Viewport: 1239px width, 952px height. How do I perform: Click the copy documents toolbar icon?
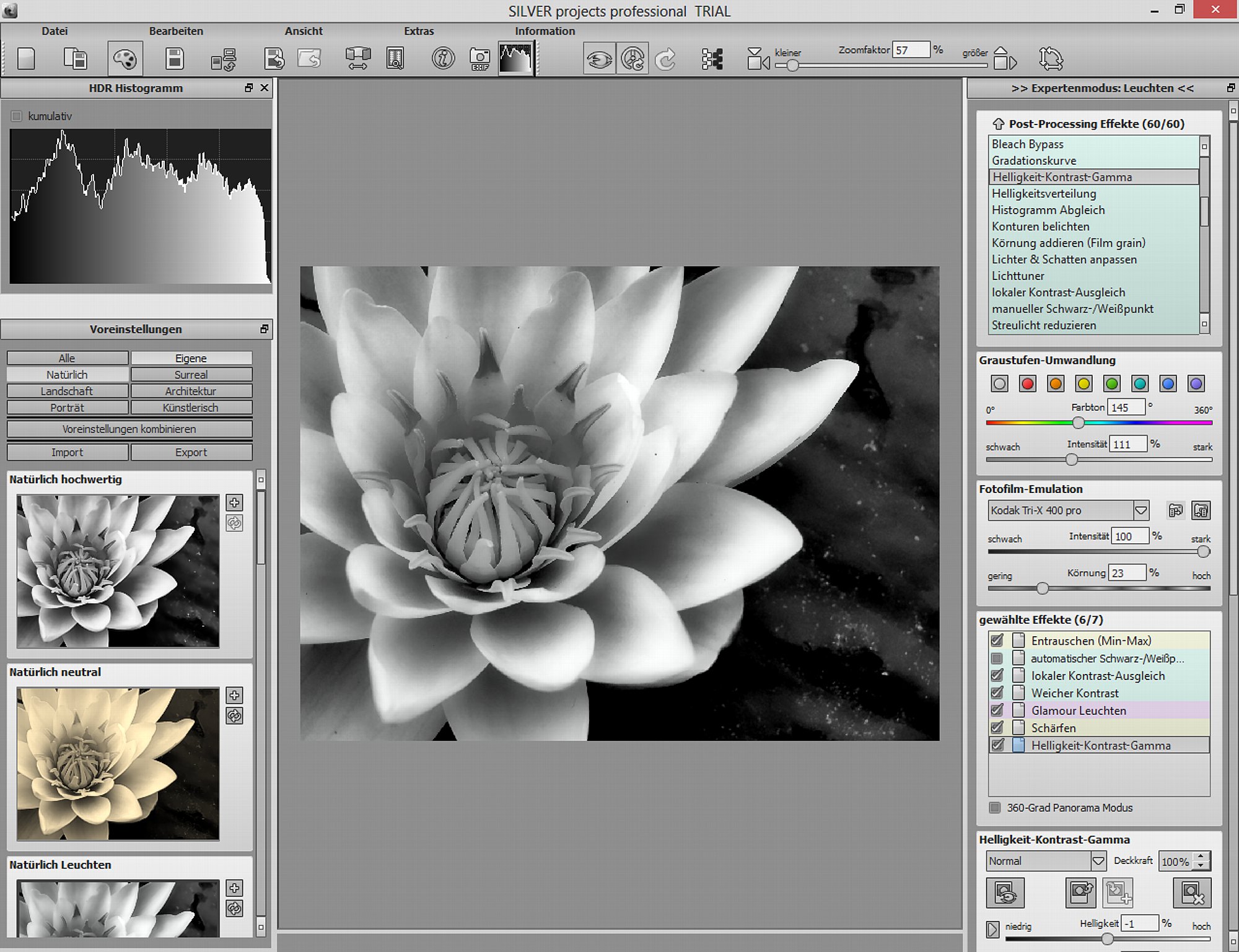[76, 59]
